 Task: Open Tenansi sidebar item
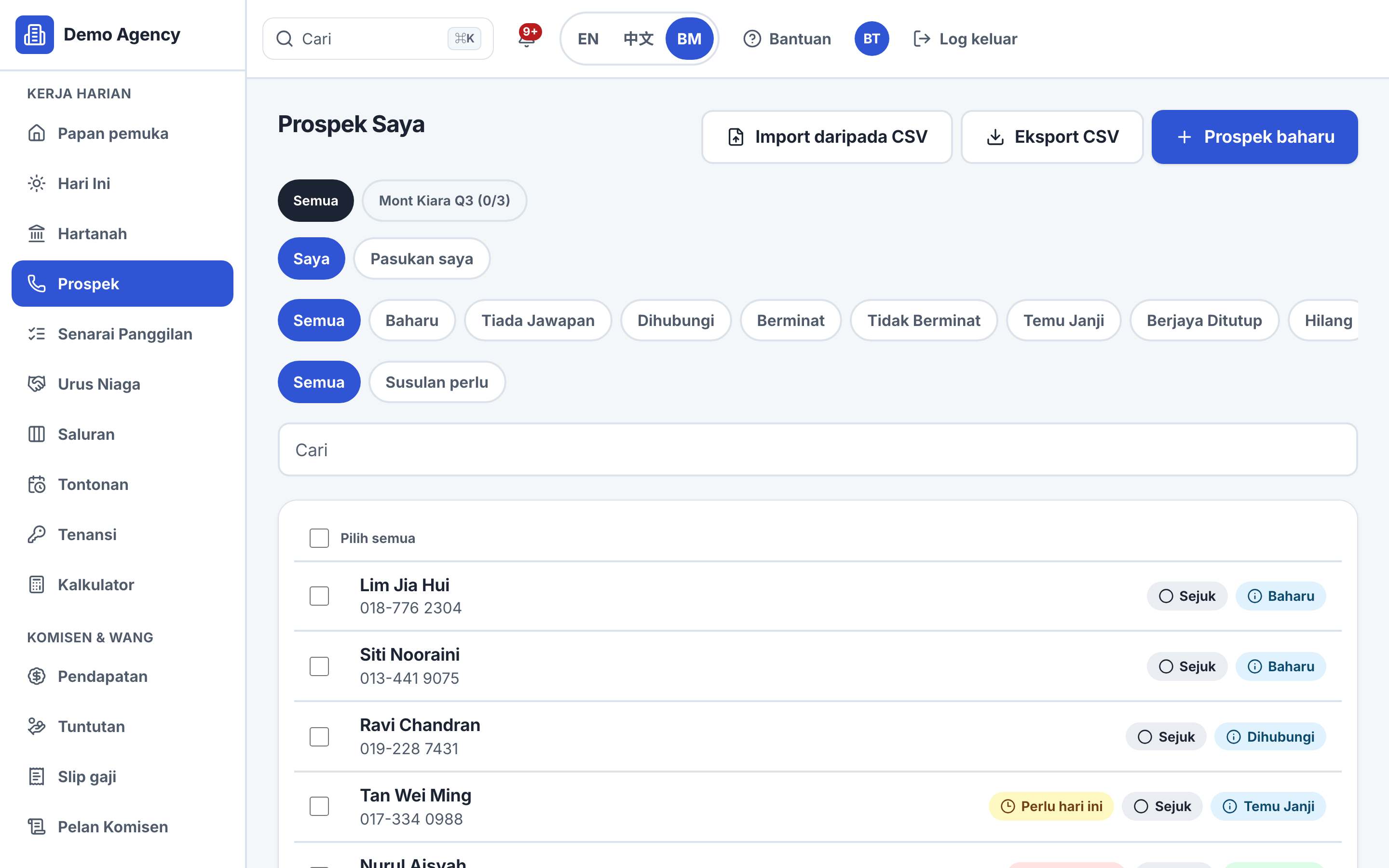pyautogui.click(x=122, y=534)
